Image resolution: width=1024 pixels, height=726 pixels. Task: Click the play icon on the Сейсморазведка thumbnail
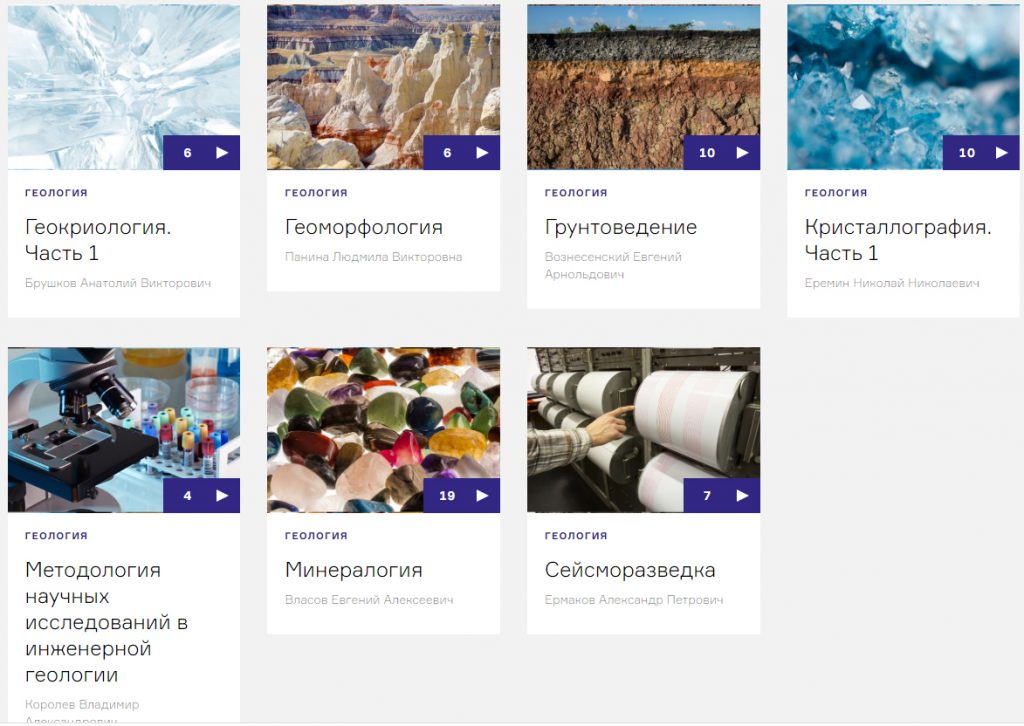tap(743, 496)
